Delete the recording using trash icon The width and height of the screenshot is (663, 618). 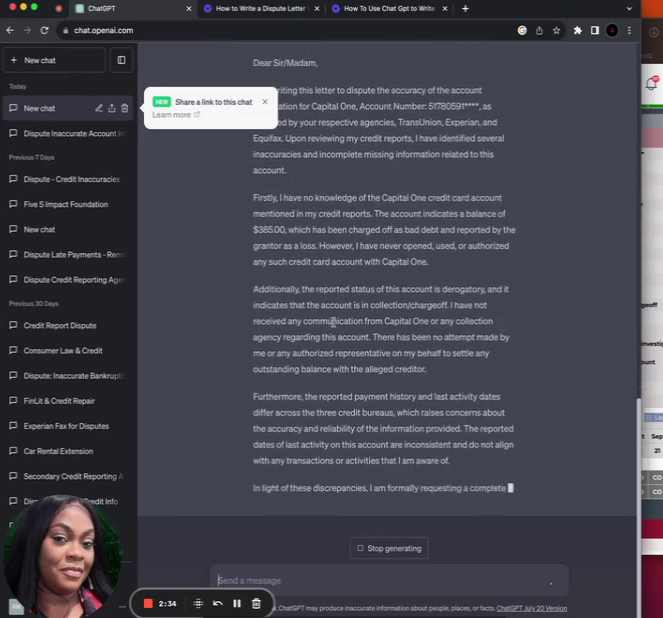pos(256,603)
